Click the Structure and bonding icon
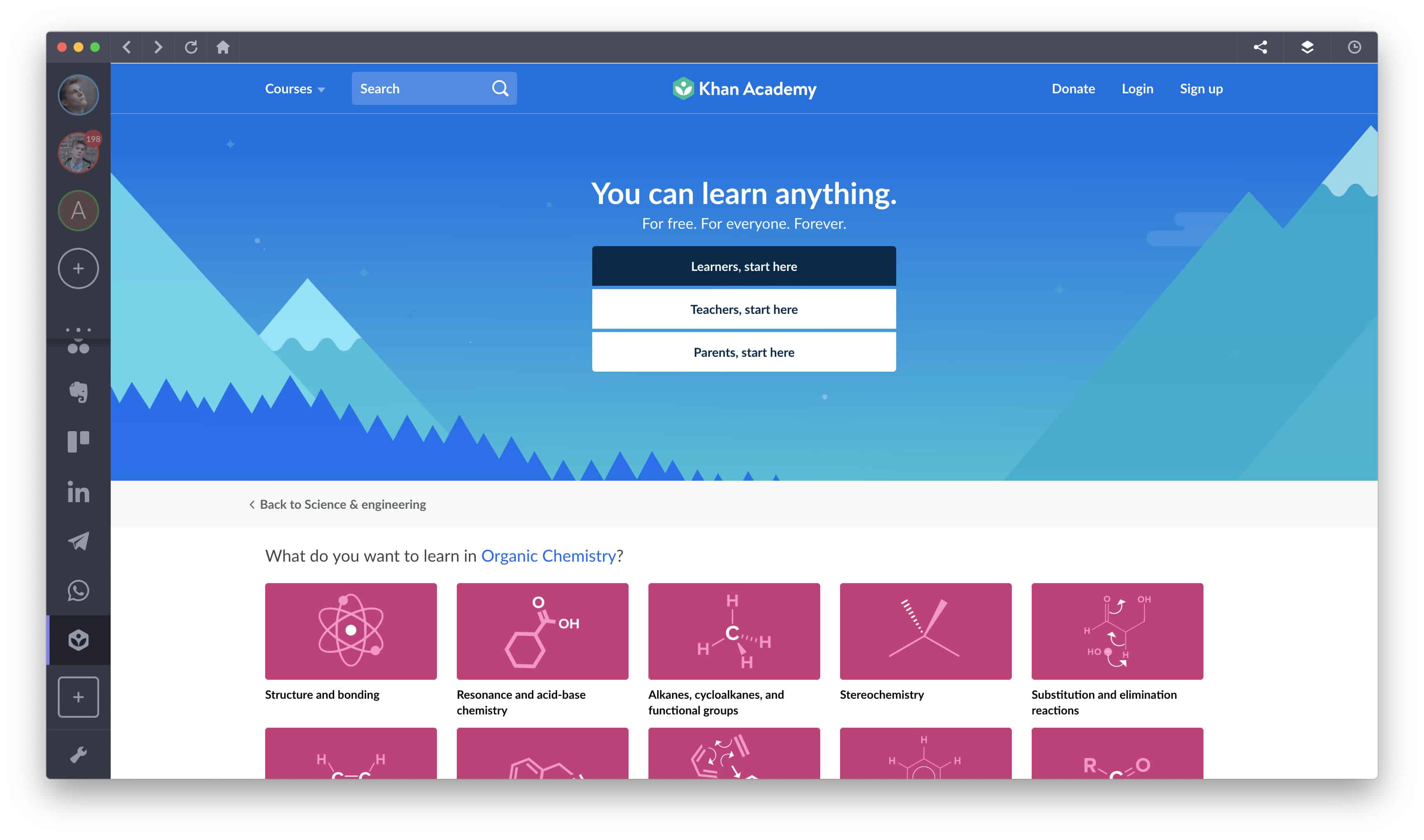This screenshot has height=840, width=1424. point(351,631)
